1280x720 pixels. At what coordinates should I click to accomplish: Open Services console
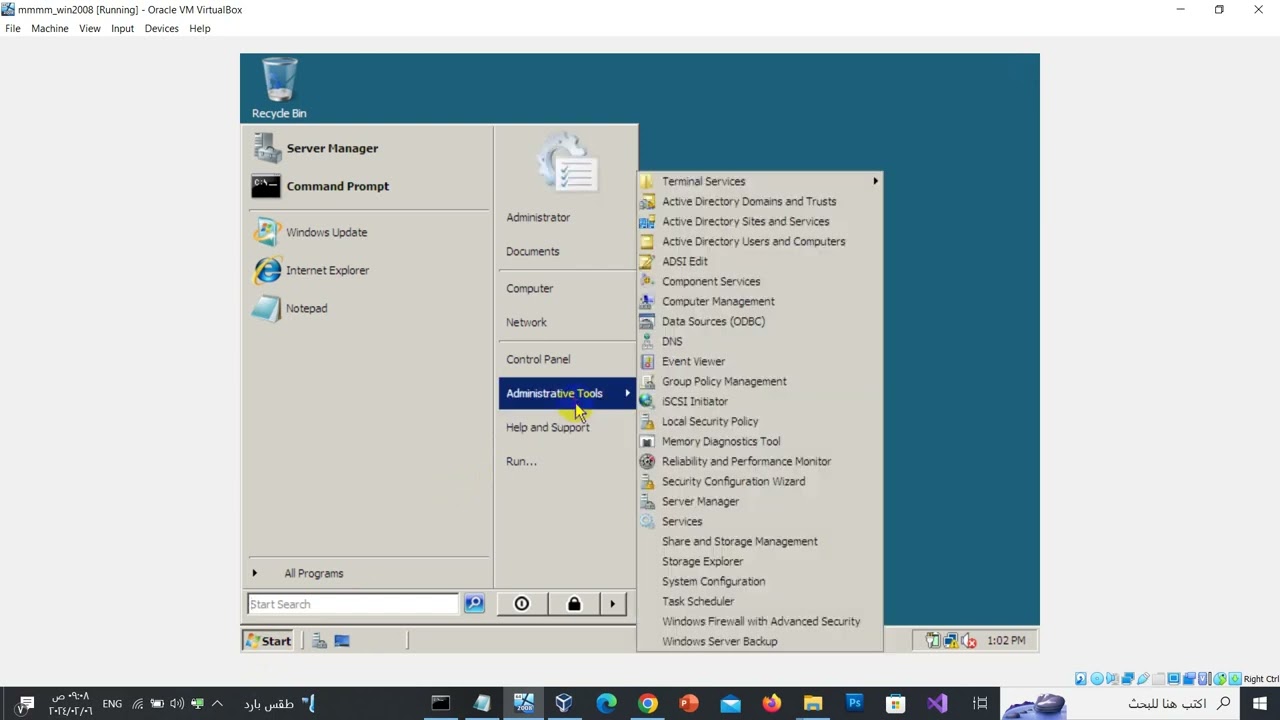(760, 521)
